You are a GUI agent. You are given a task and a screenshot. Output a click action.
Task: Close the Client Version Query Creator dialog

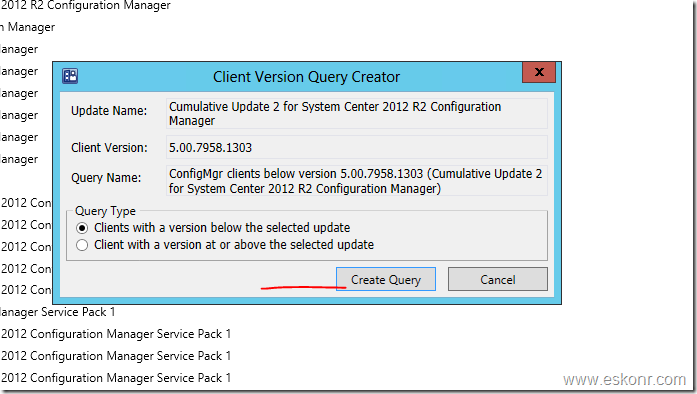pyautogui.click(x=539, y=72)
